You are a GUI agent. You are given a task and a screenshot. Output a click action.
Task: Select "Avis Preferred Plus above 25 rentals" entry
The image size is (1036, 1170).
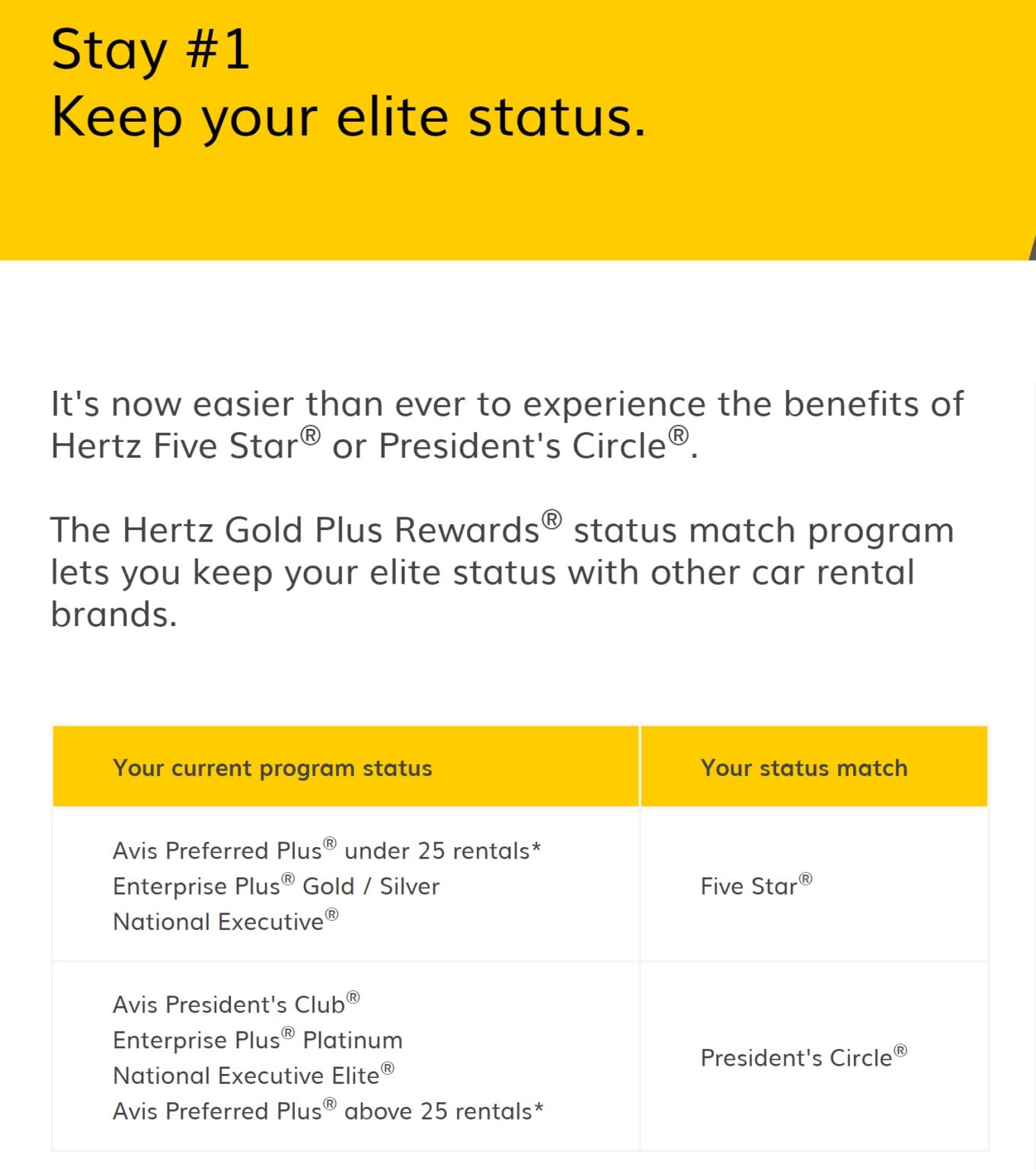(328, 1111)
